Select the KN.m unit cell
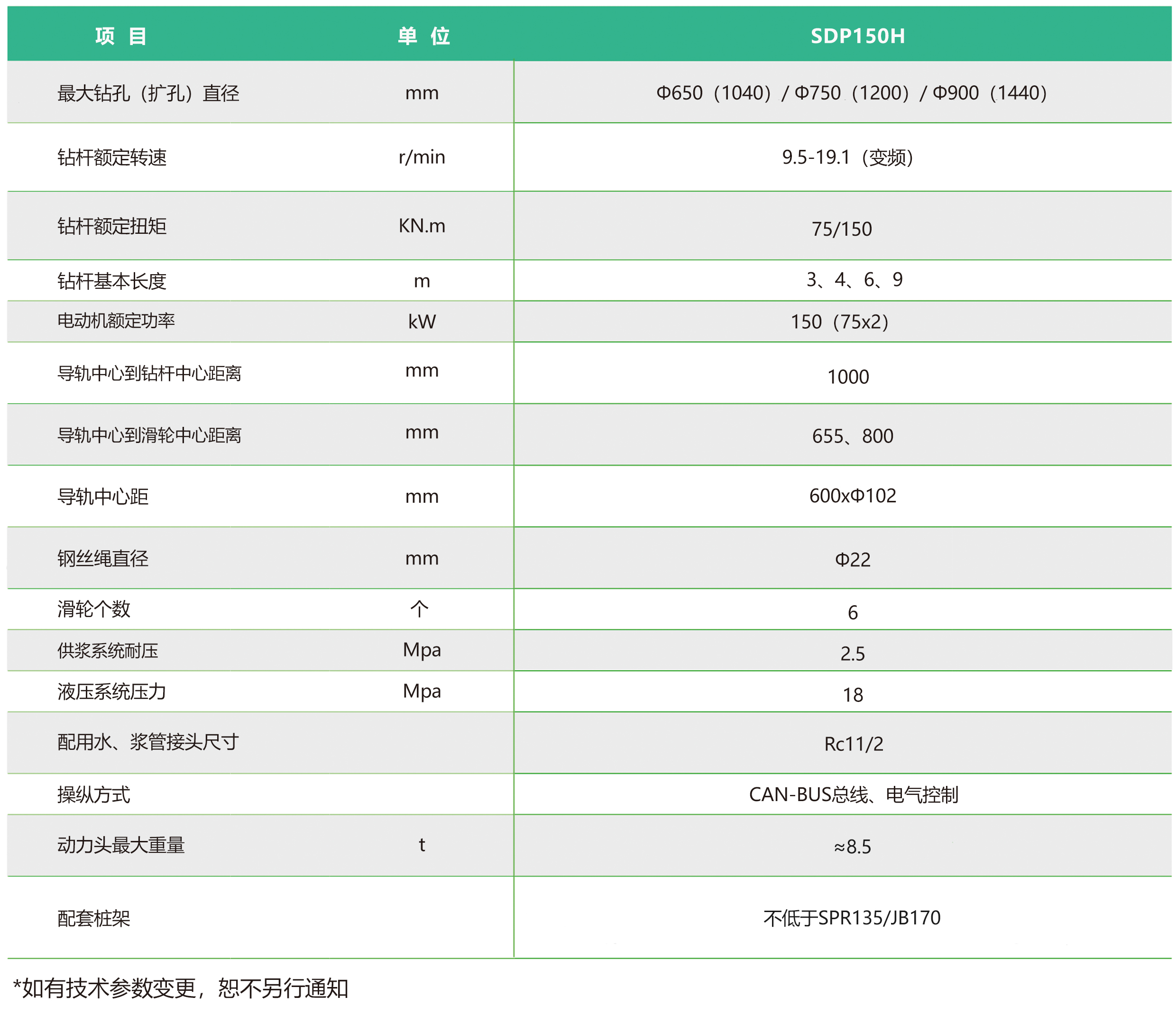1176x1015 pixels. tap(422, 226)
